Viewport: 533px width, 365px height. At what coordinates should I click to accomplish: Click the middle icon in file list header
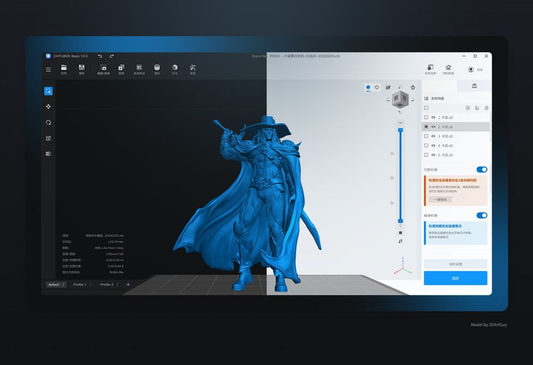point(477,108)
